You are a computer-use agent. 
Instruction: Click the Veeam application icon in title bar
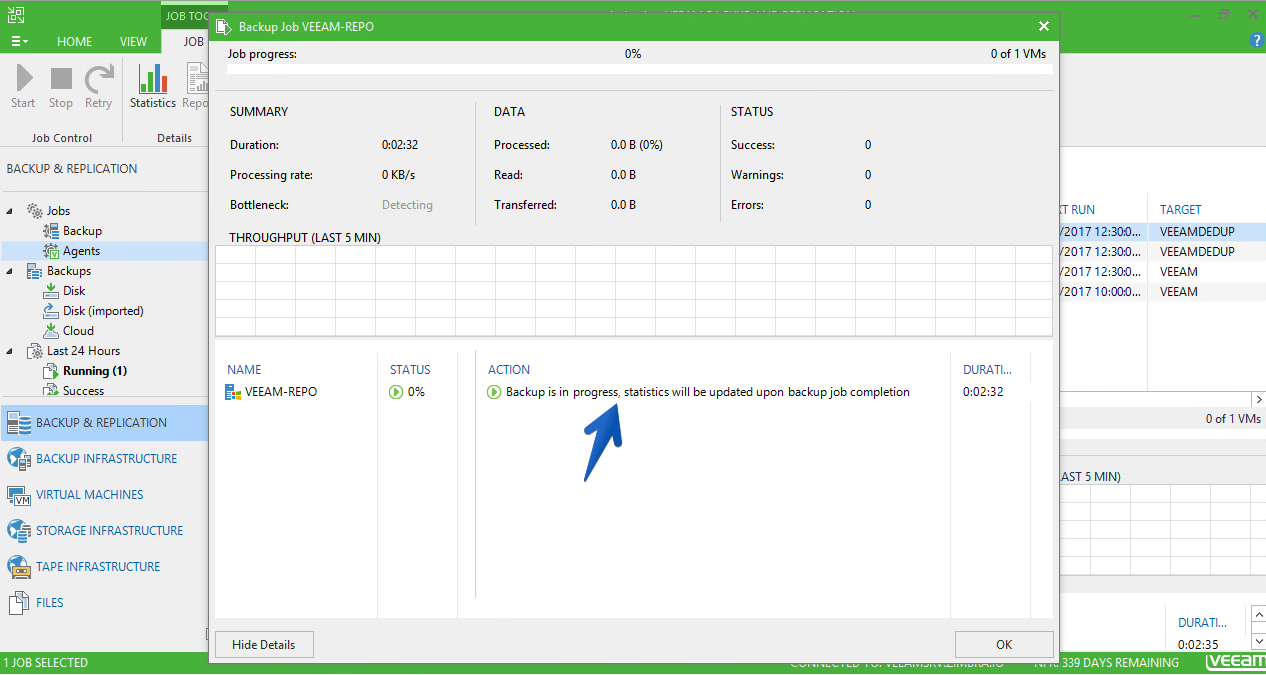(14, 14)
